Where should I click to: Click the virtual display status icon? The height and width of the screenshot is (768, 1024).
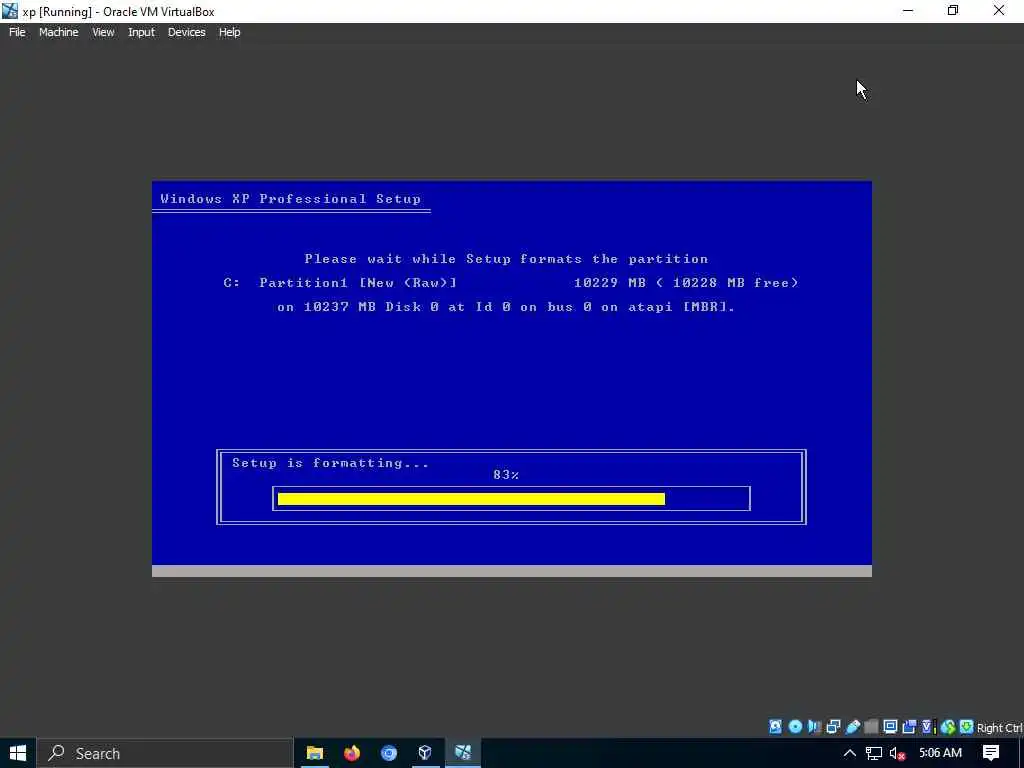(x=890, y=727)
